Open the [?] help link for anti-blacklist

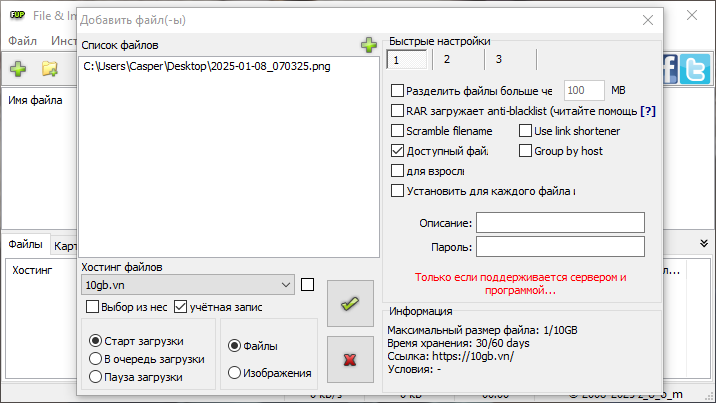[x=648, y=111]
